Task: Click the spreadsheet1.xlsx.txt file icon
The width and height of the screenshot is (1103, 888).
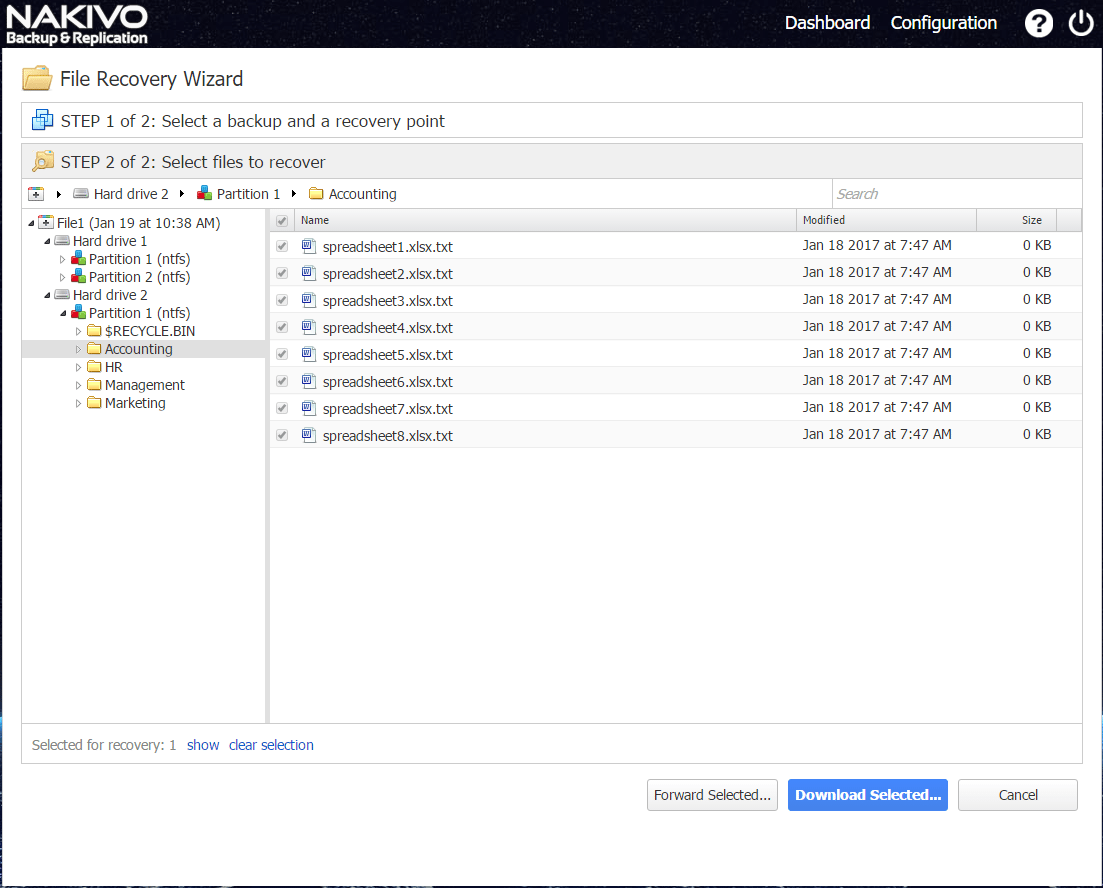Action: pos(308,246)
